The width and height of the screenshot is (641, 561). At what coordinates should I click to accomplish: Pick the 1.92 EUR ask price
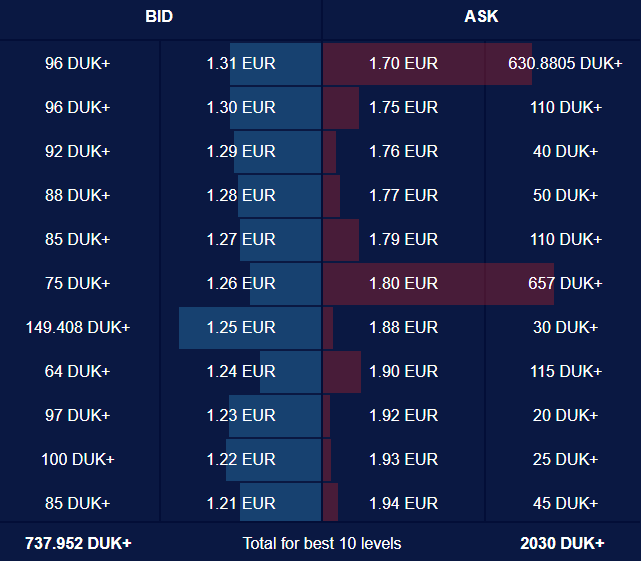click(403, 415)
